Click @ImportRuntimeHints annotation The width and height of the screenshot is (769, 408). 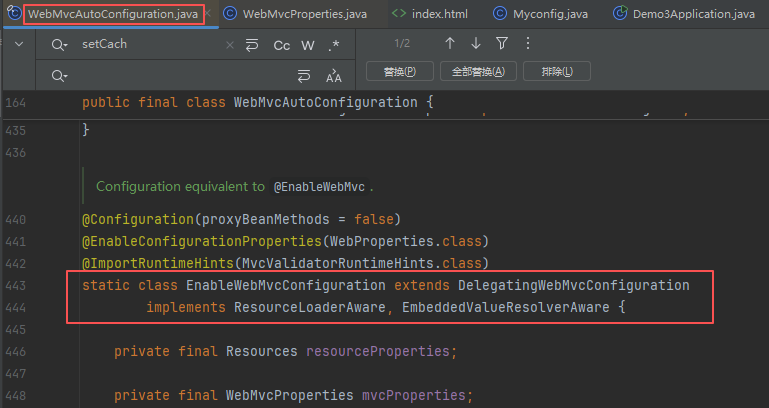click(158, 263)
